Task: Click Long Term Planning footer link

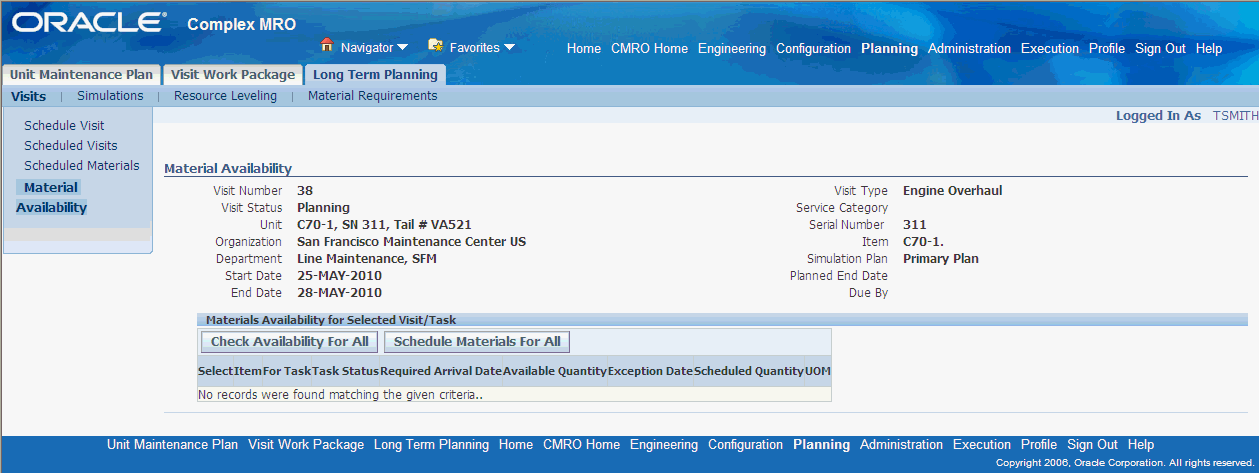Action: 431,445
